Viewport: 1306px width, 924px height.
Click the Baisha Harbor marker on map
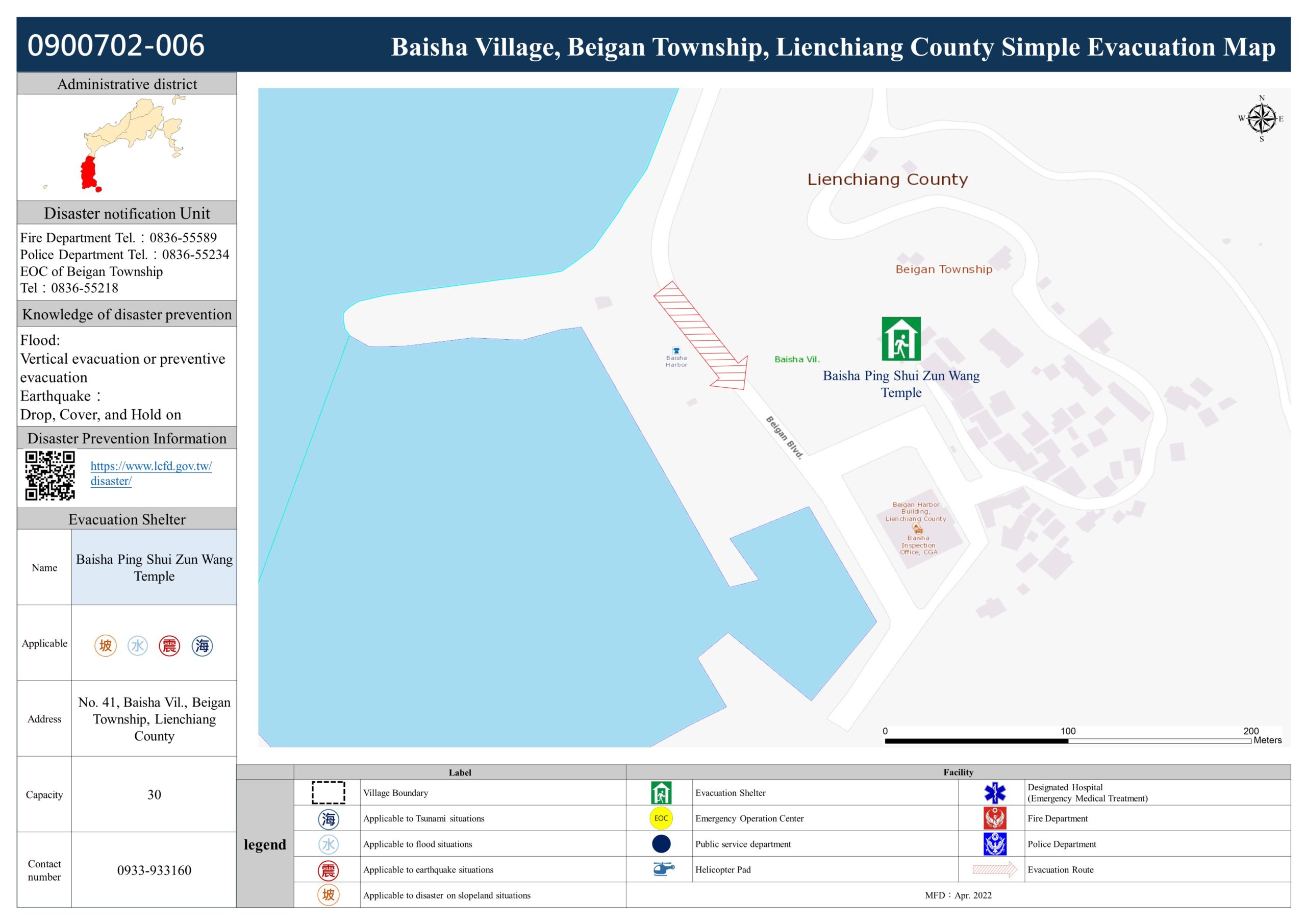point(676,351)
